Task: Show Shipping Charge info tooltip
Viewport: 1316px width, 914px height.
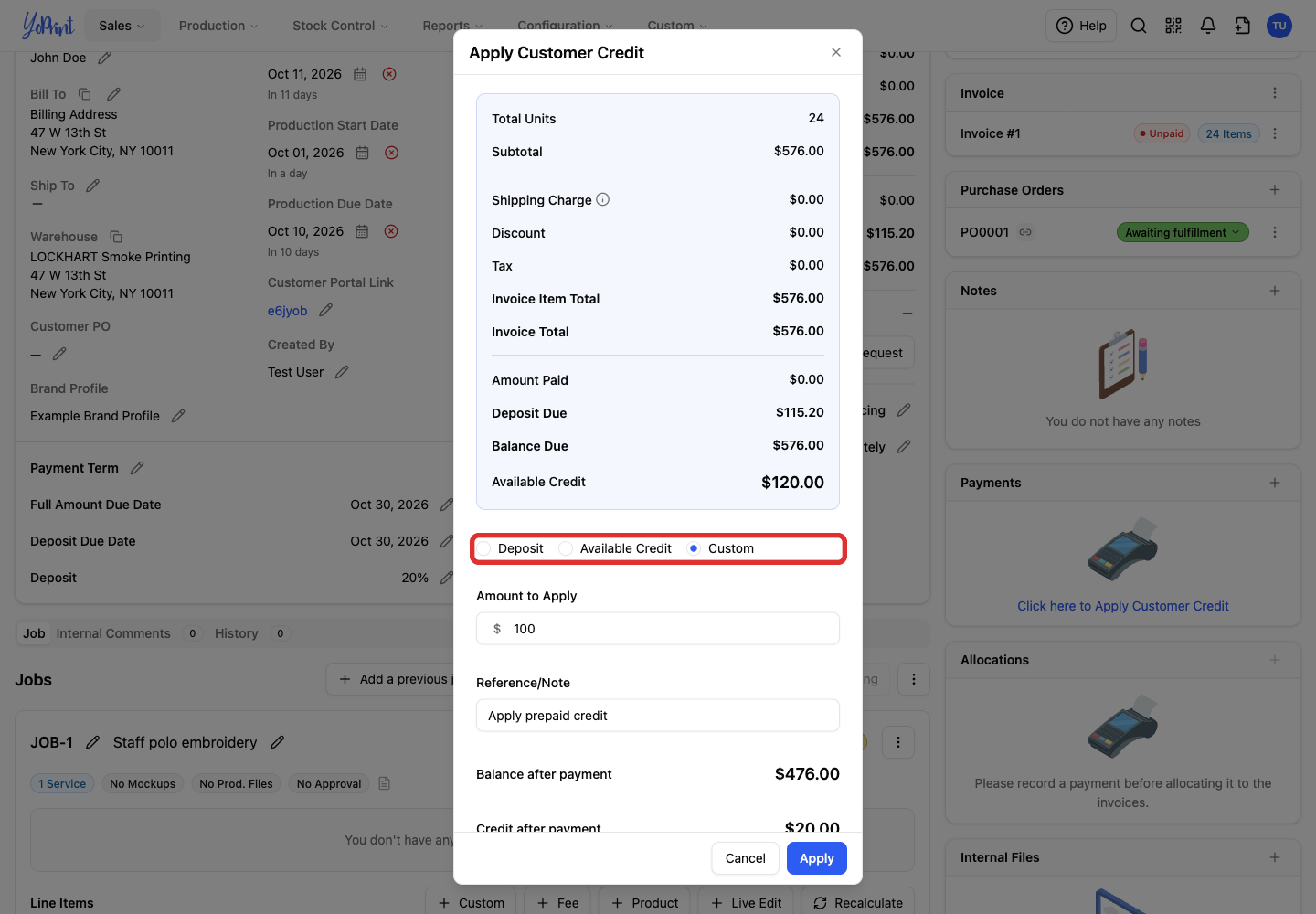Action: click(x=603, y=199)
